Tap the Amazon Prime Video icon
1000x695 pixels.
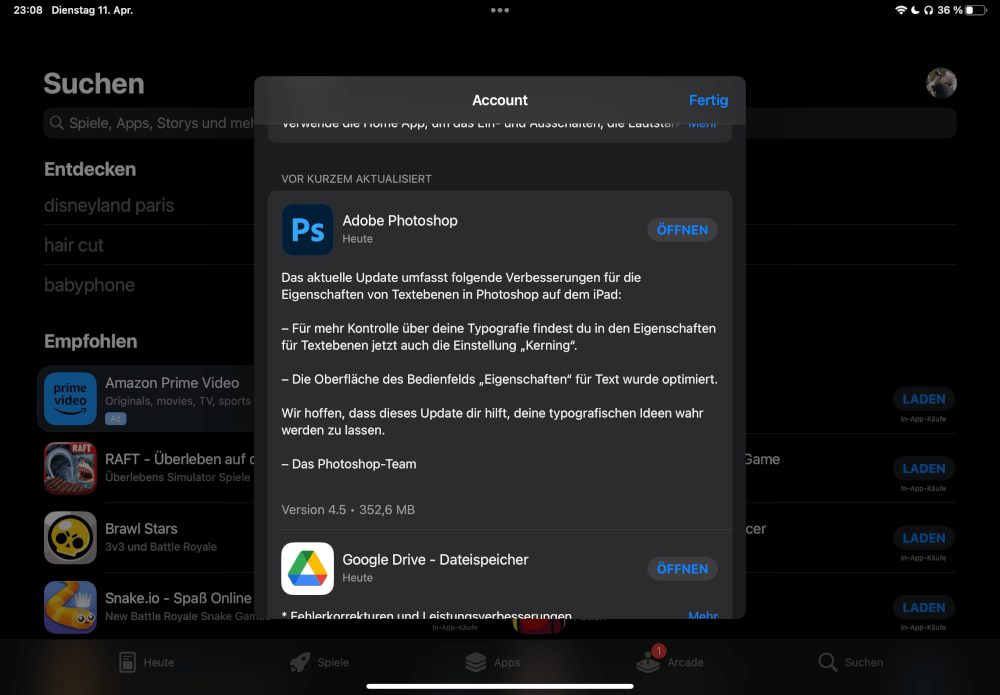70,399
